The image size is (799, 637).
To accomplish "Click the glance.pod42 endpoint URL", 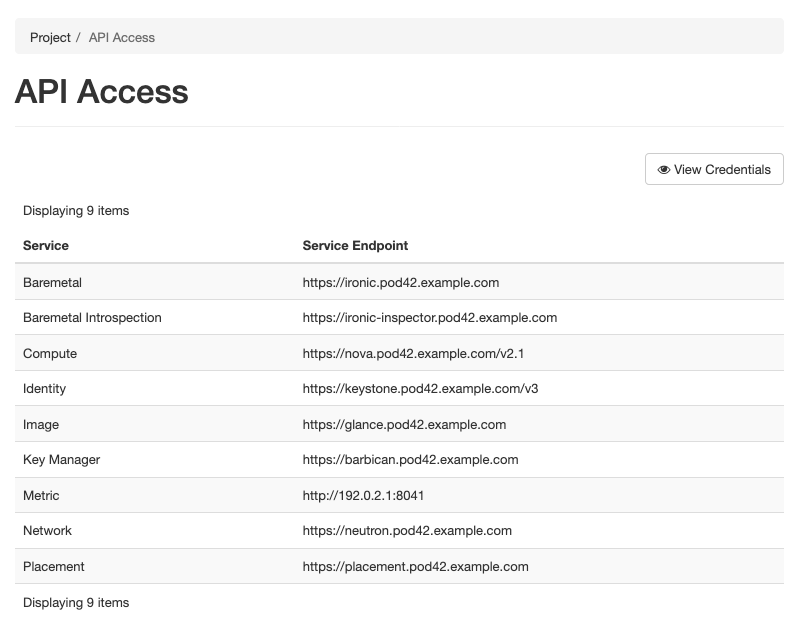I will (404, 424).
